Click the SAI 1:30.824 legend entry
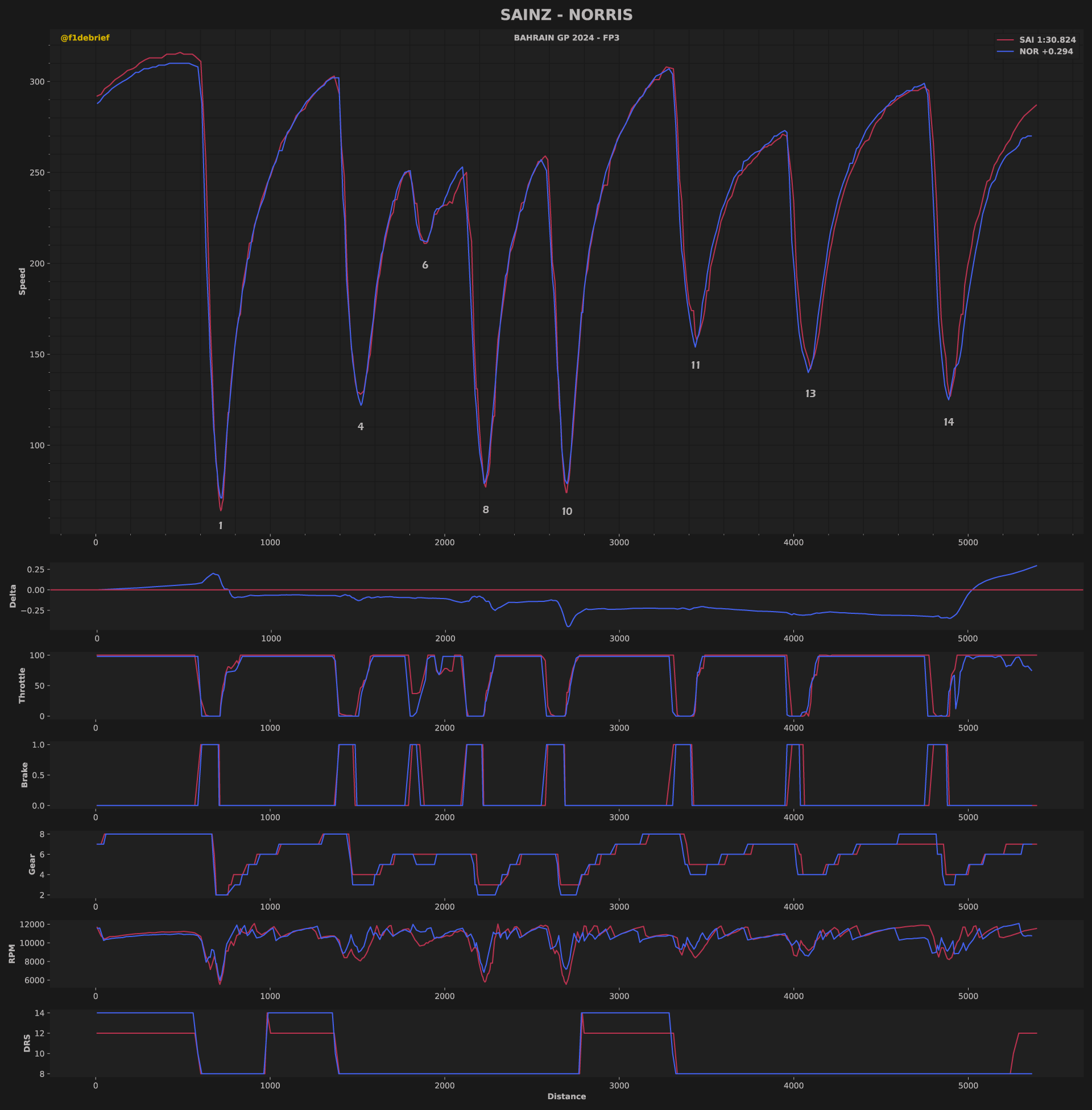The image size is (1092, 1110). pyautogui.click(x=1046, y=40)
